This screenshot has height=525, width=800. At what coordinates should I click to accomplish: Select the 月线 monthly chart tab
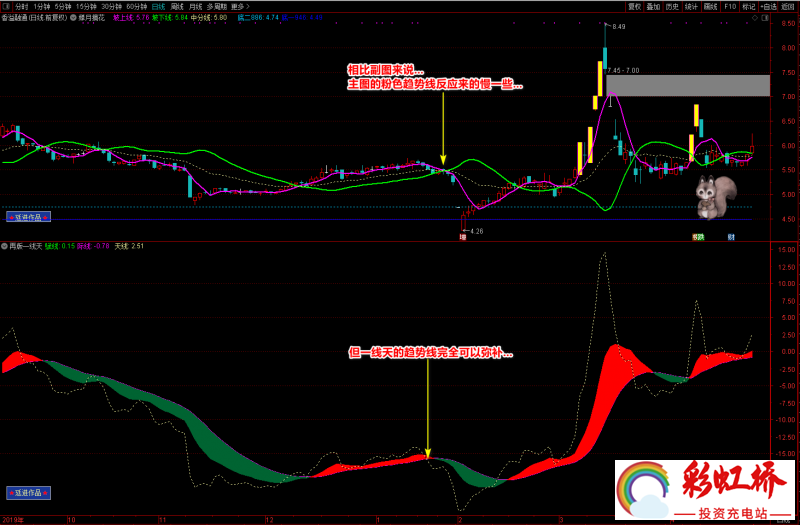click(x=195, y=7)
